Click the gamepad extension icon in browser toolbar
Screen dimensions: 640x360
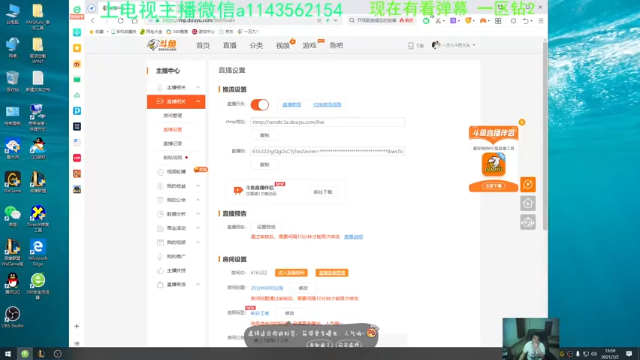coord(483,20)
